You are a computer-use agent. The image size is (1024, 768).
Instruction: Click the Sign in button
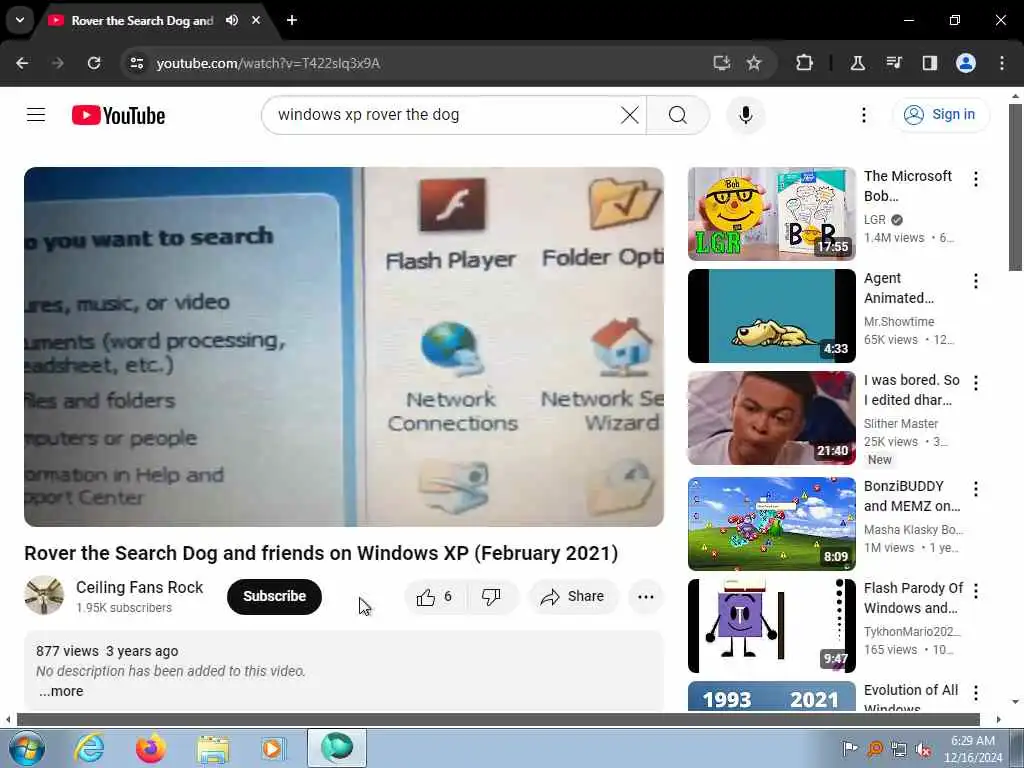940,115
